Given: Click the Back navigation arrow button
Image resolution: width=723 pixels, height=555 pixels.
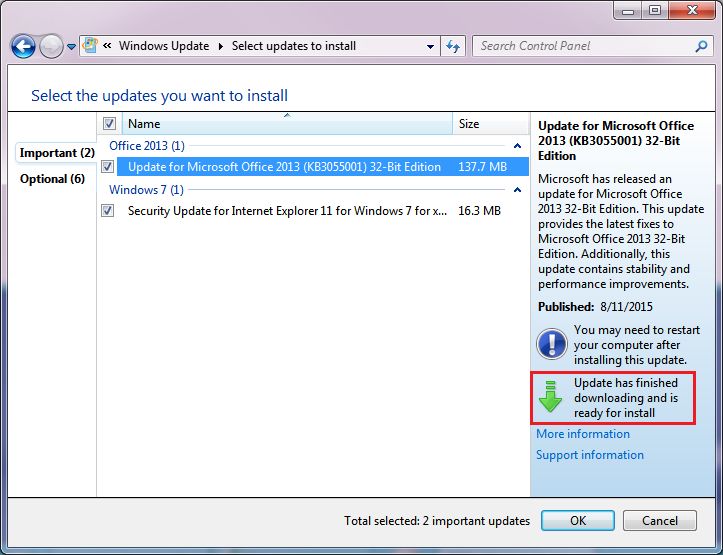Looking at the screenshot, I should (23, 46).
